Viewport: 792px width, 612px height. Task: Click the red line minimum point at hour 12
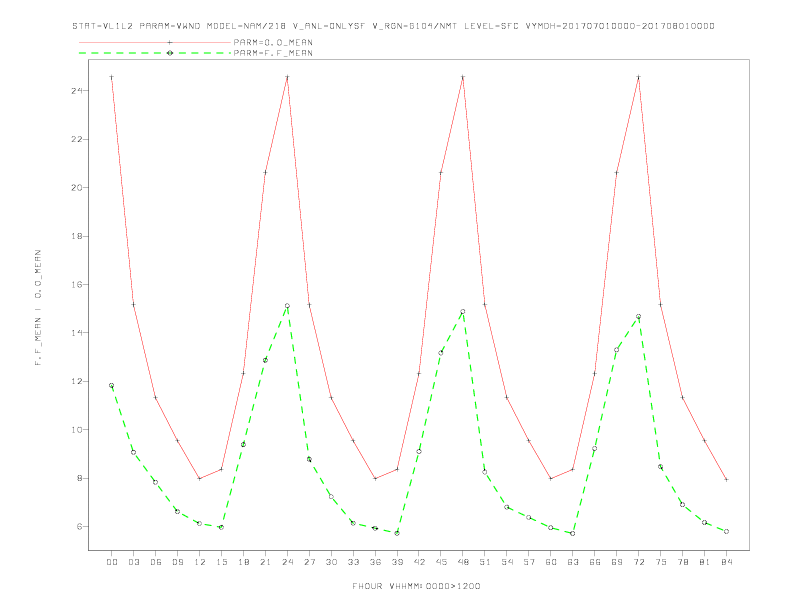[200, 479]
